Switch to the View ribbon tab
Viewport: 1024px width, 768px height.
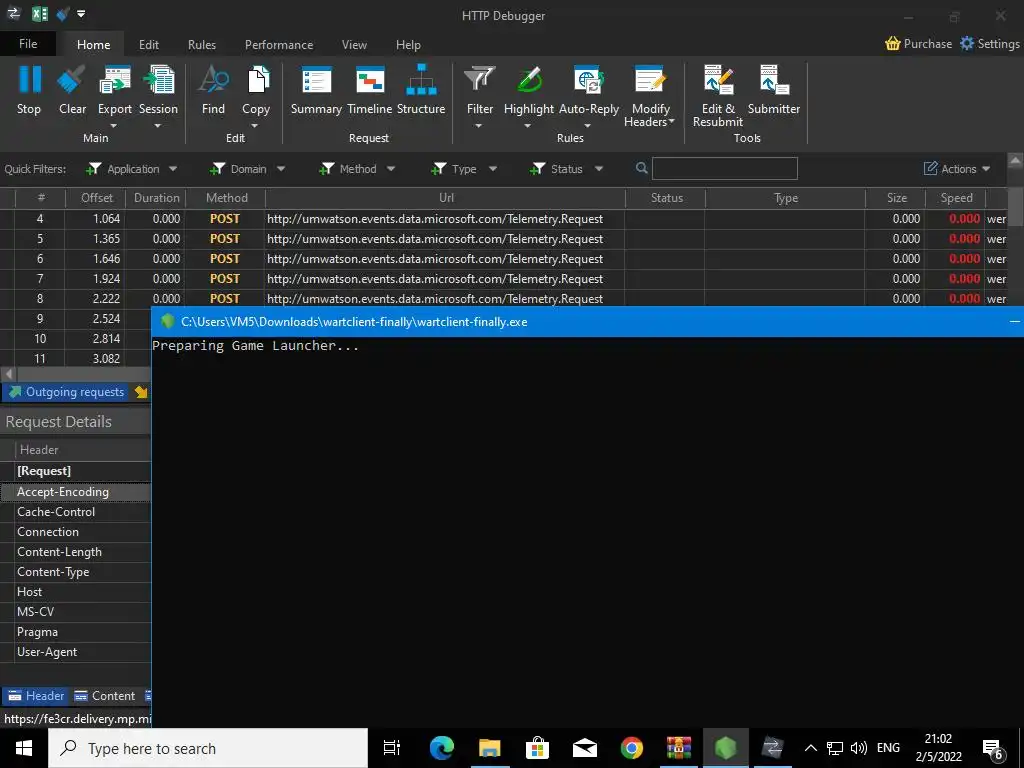354,44
